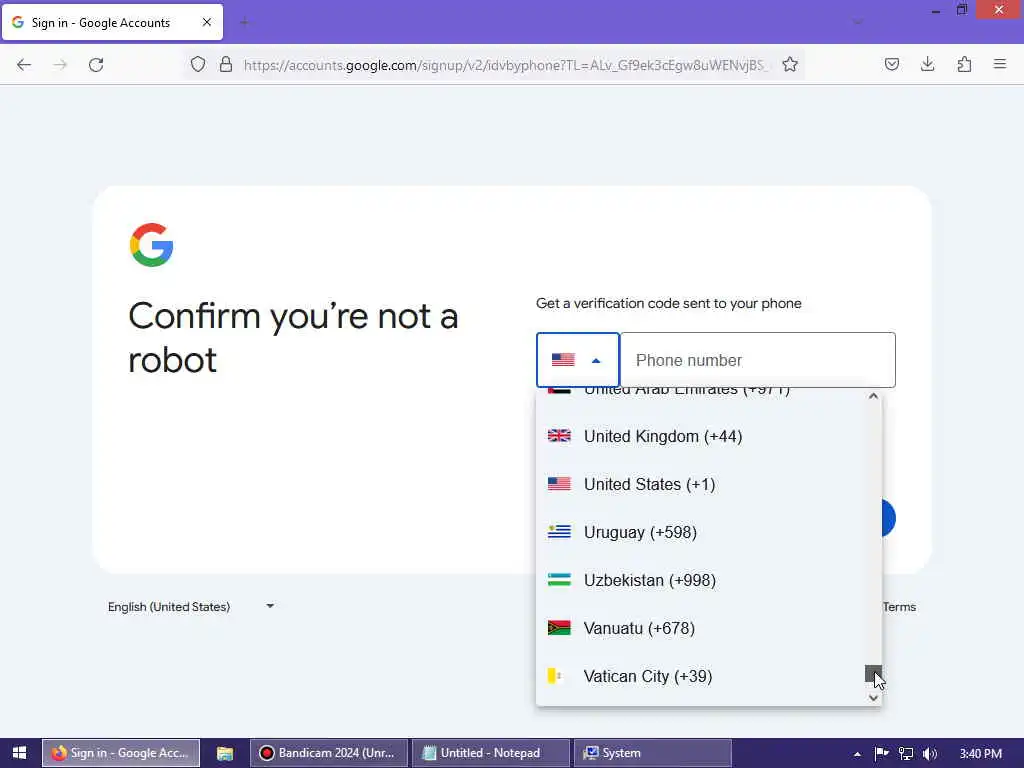The height and width of the screenshot is (768, 1024).
Task: Open the English (United States) language dropdown
Action: coord(191,607)
